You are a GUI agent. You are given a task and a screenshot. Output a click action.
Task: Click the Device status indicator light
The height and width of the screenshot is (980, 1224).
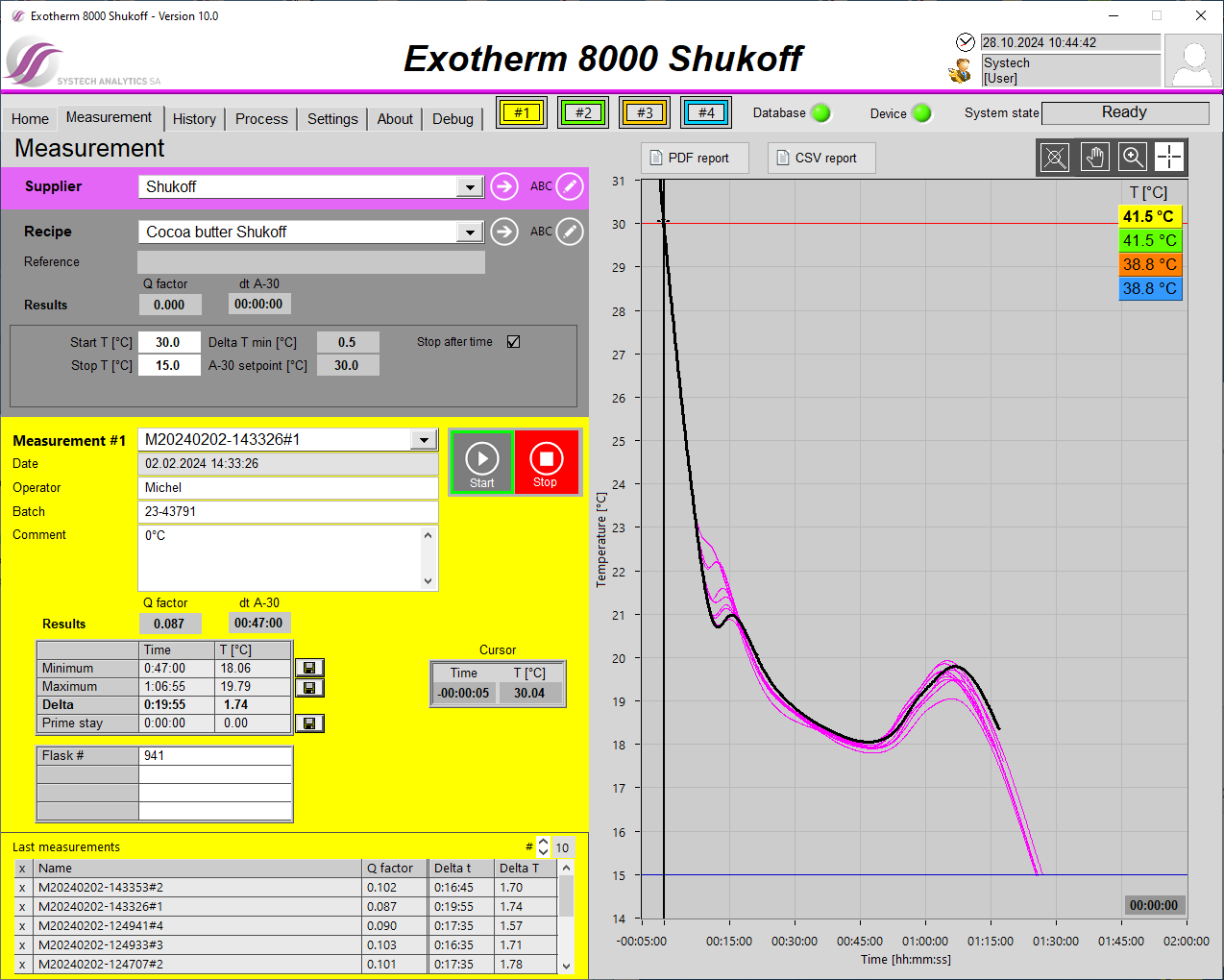(922, 113)
